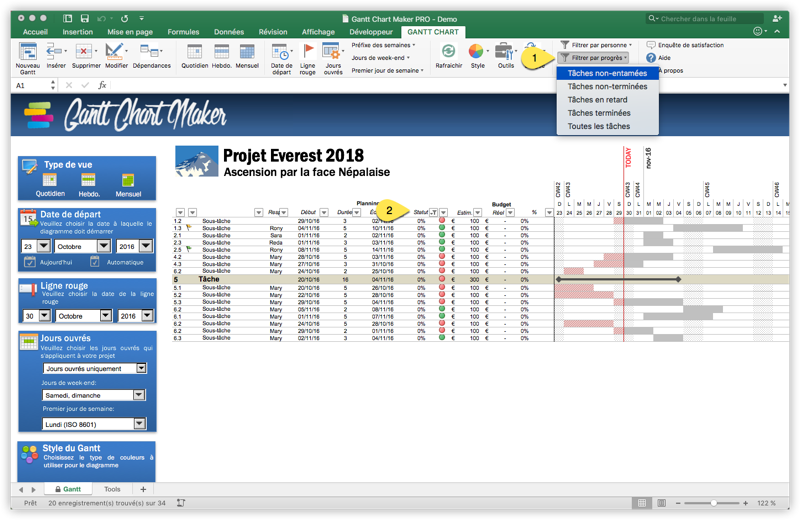Open the Formules ribbon tab
Screen dimensions: 800x520
pyautogui.click(x=183, y=32)
